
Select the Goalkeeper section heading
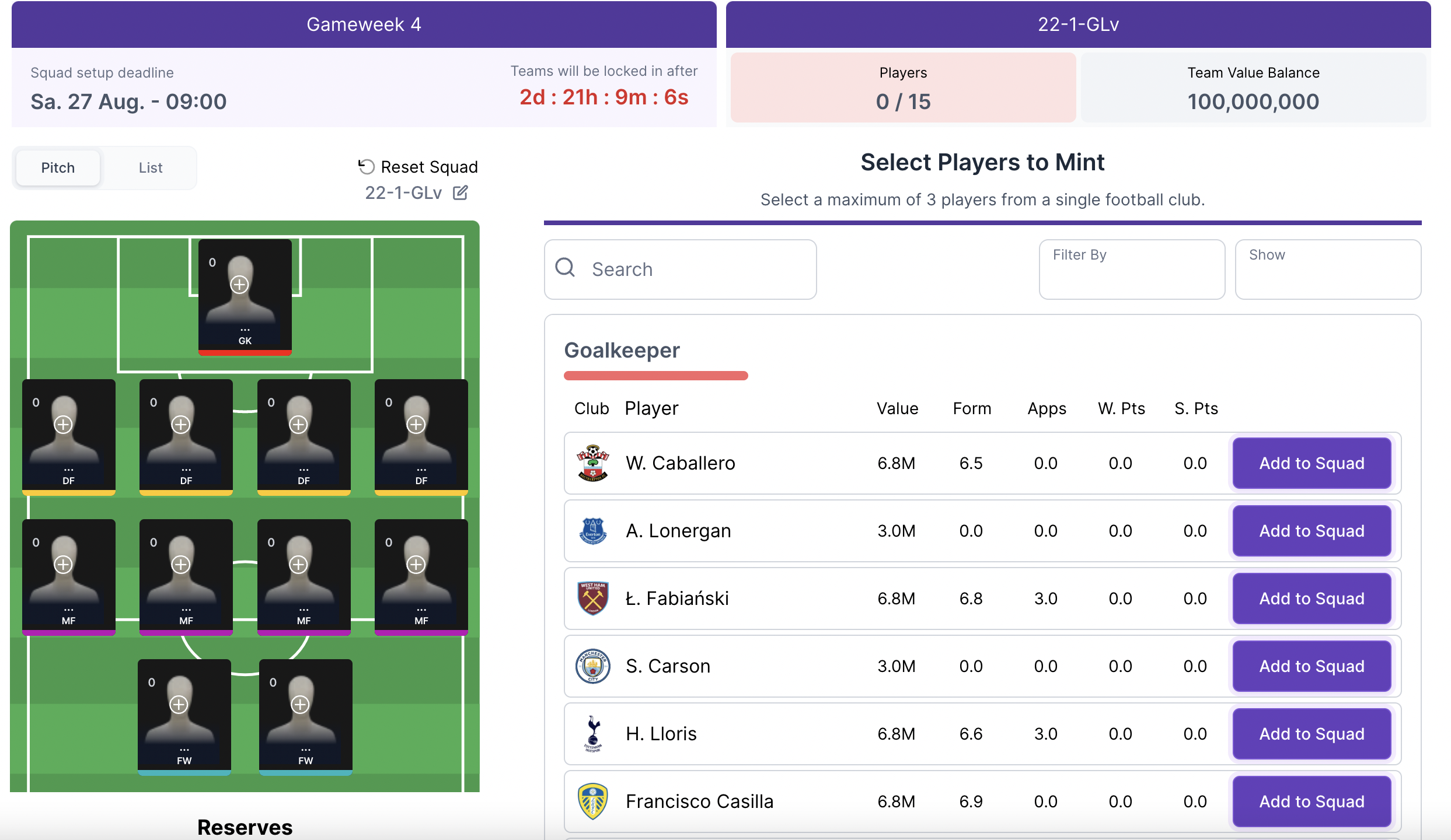(x=622, y=351)
